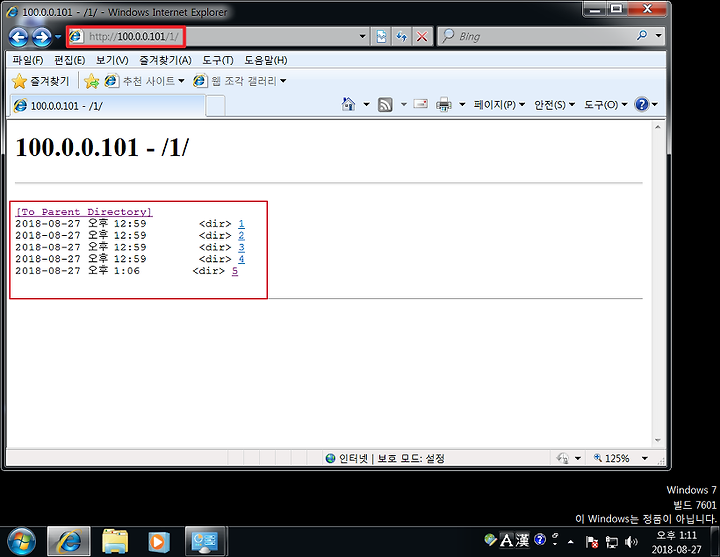Open Windows Explorer folder taskbar icon
Image resolution: width=720 pixels, height=557 pixels.
click(115, 542)
